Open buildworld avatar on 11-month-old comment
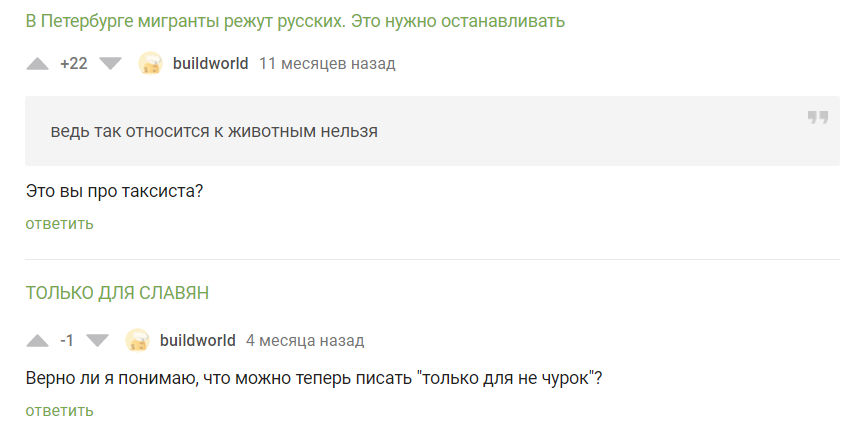The height and width of the screenshot is (438, 864). pyautogui.click(x=150, y=63)
